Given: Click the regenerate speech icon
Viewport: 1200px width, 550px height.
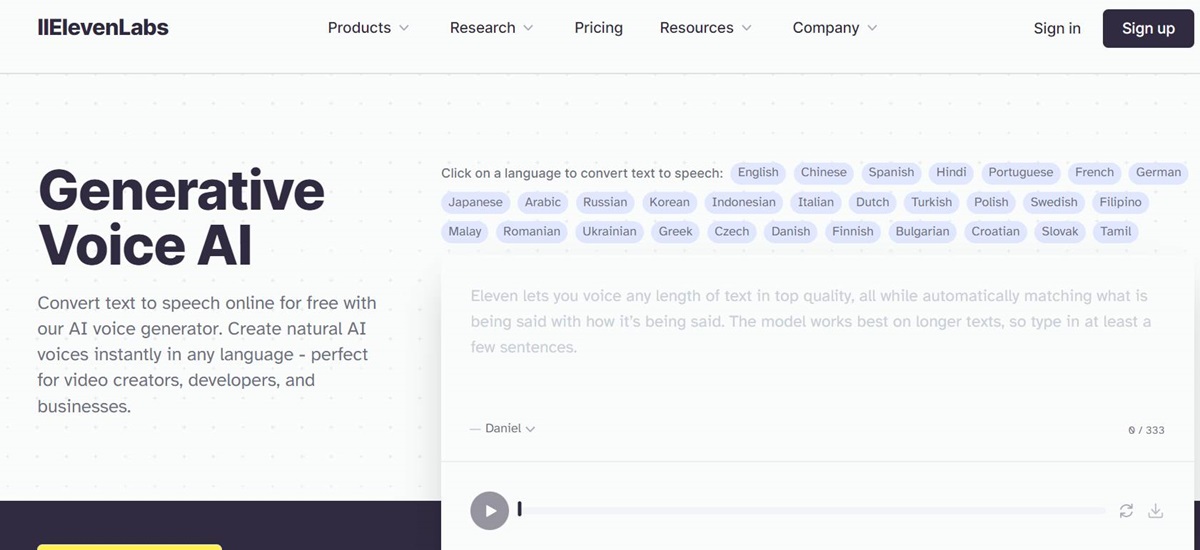Looking at the screenshot, I should [x=1126, y=511].
